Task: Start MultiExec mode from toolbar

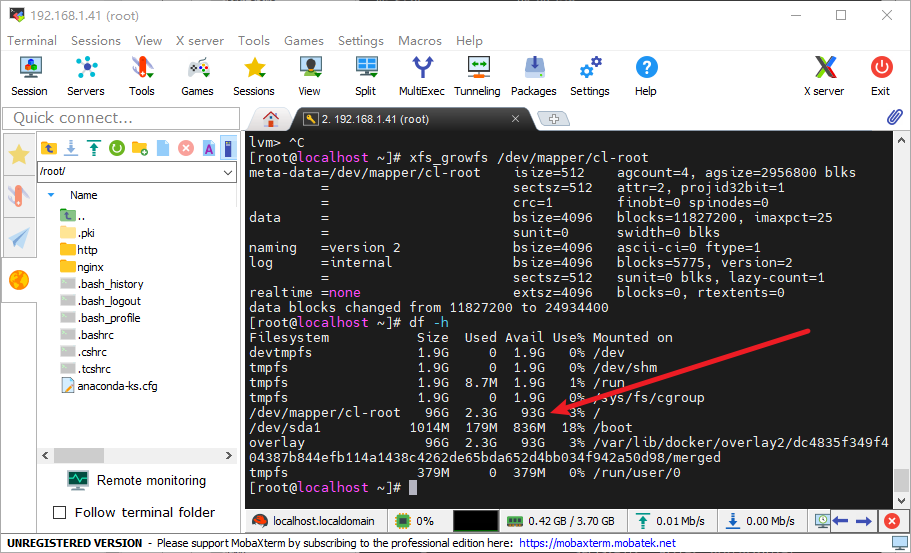Action: coord(422,76)
